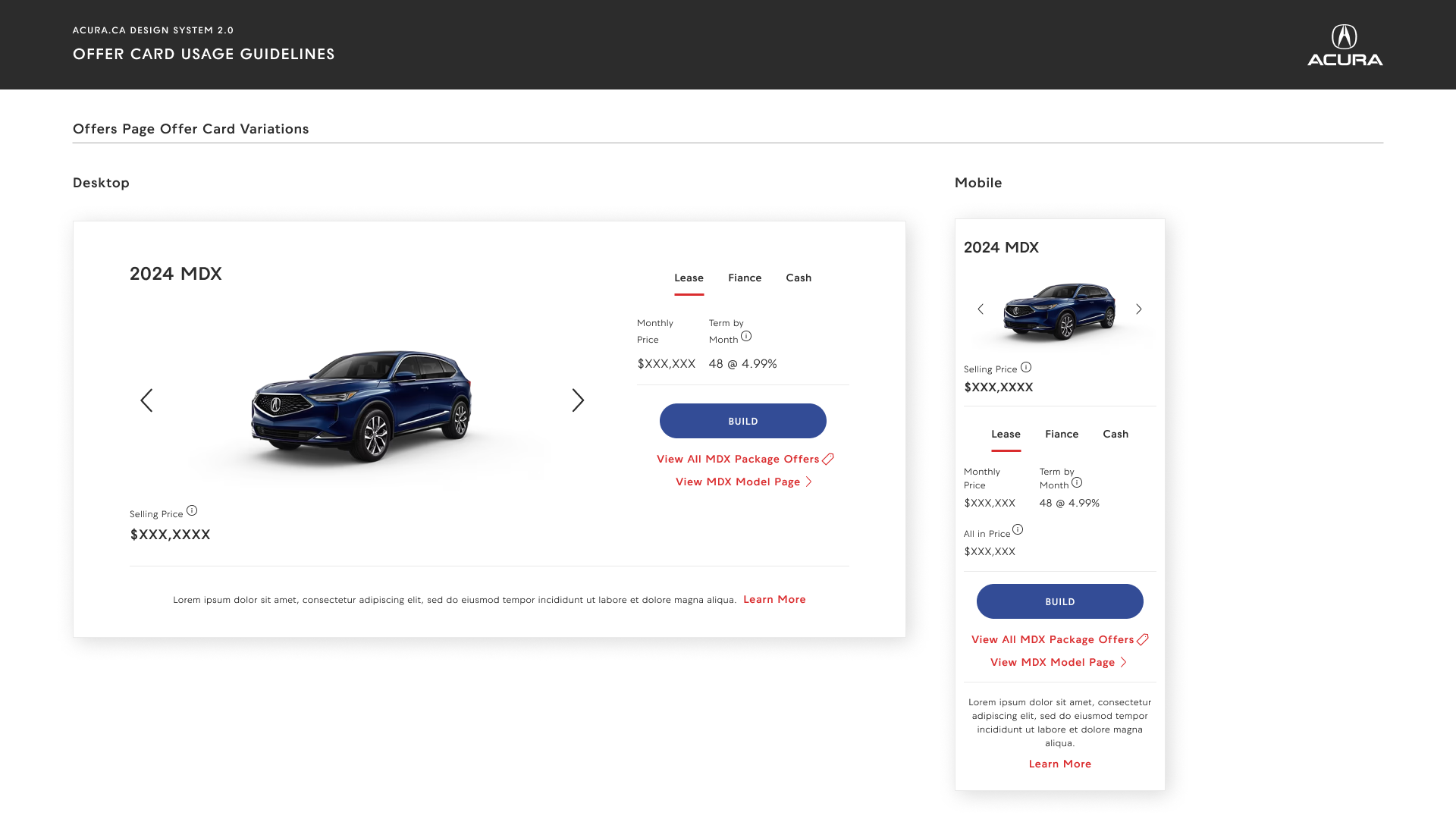This screenshot has width=1456, height=819.
Task: Click the Acura logo in header
Action: tap(1345, 45)
